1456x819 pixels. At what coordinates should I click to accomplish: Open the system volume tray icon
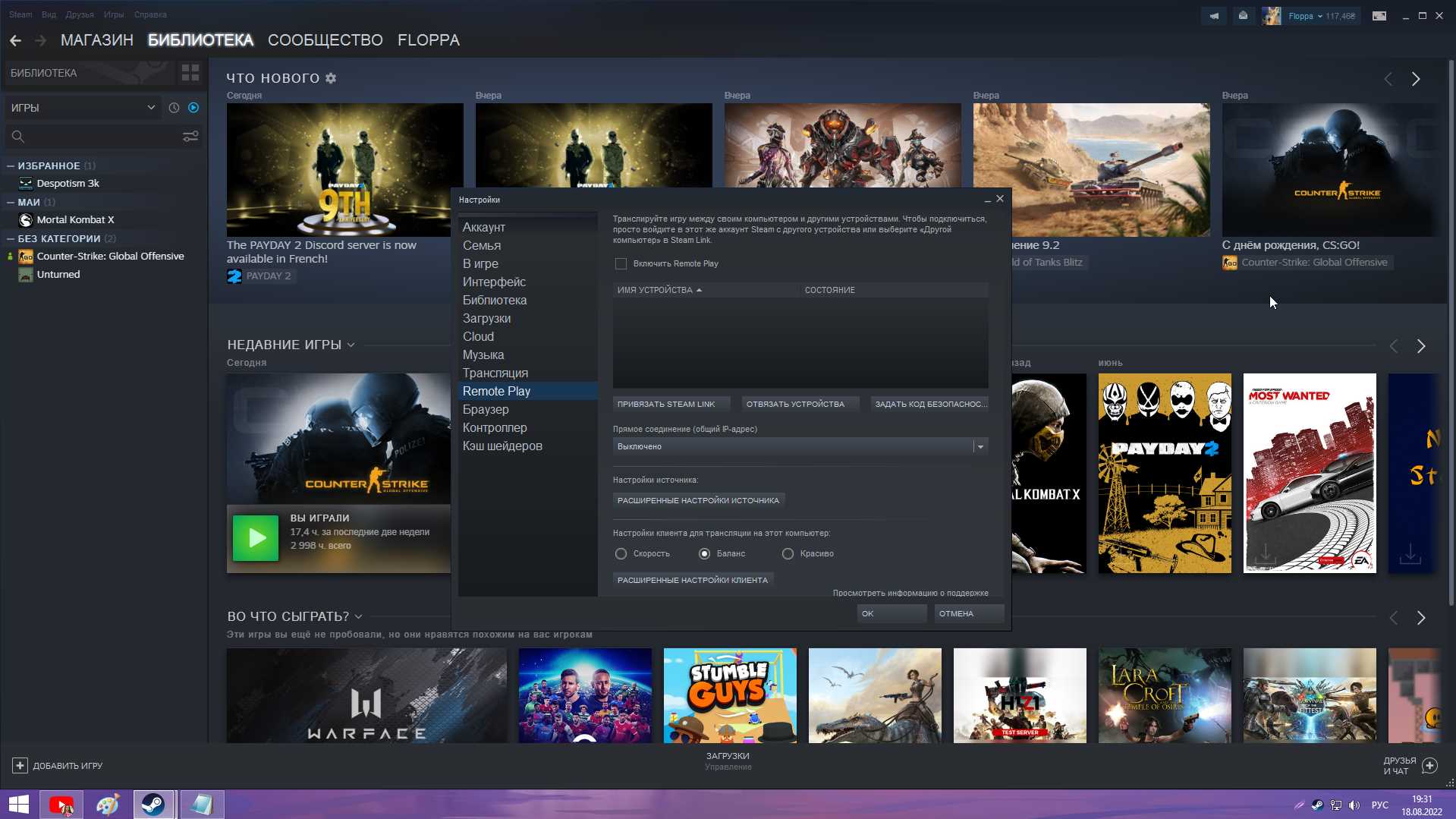point(1354,805)
